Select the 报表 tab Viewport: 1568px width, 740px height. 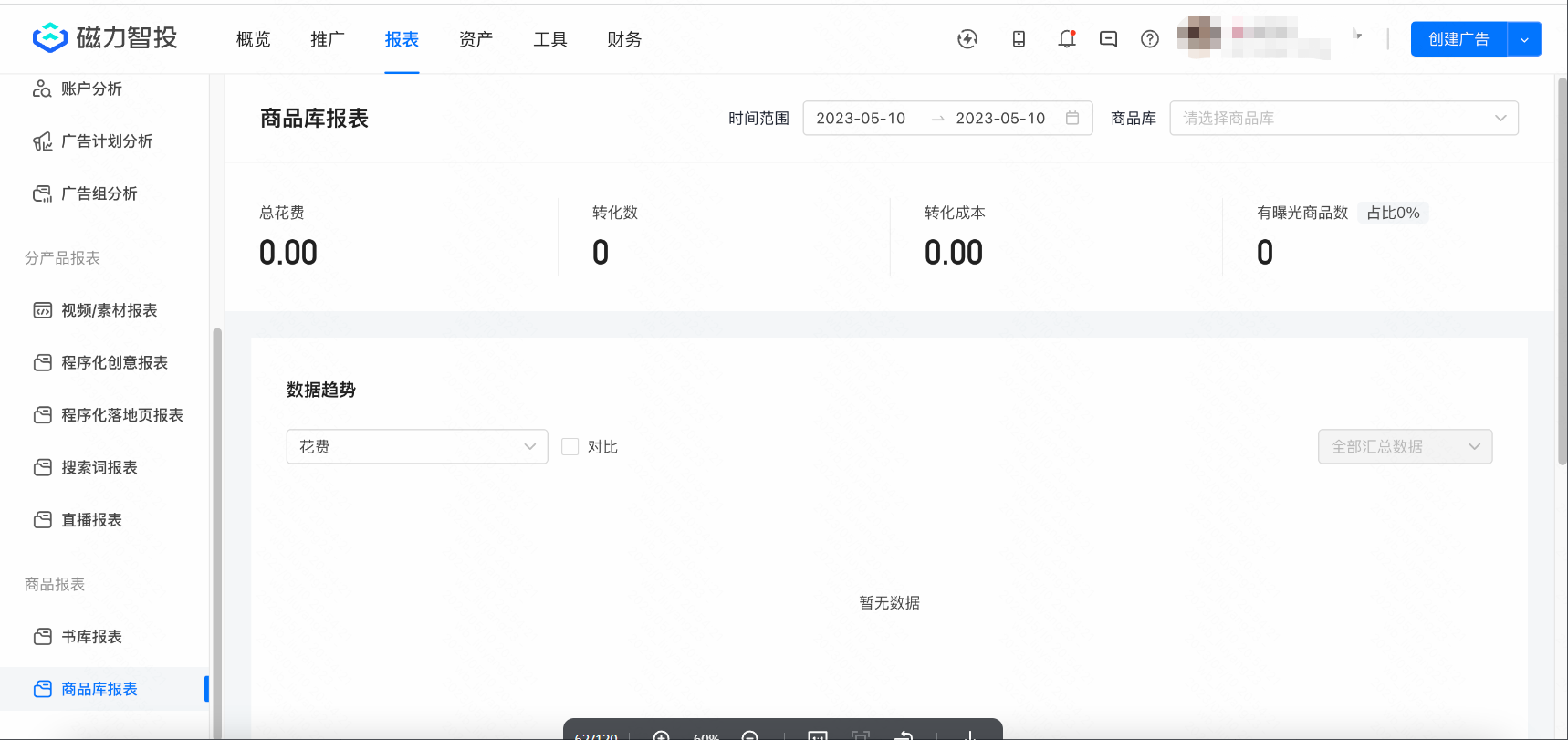[x=402, y=39]
